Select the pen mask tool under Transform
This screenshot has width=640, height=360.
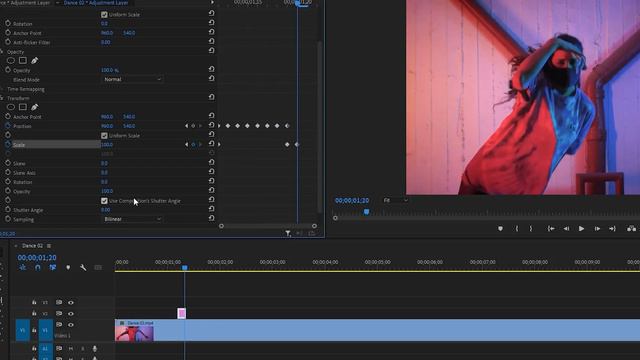(35, 107)
